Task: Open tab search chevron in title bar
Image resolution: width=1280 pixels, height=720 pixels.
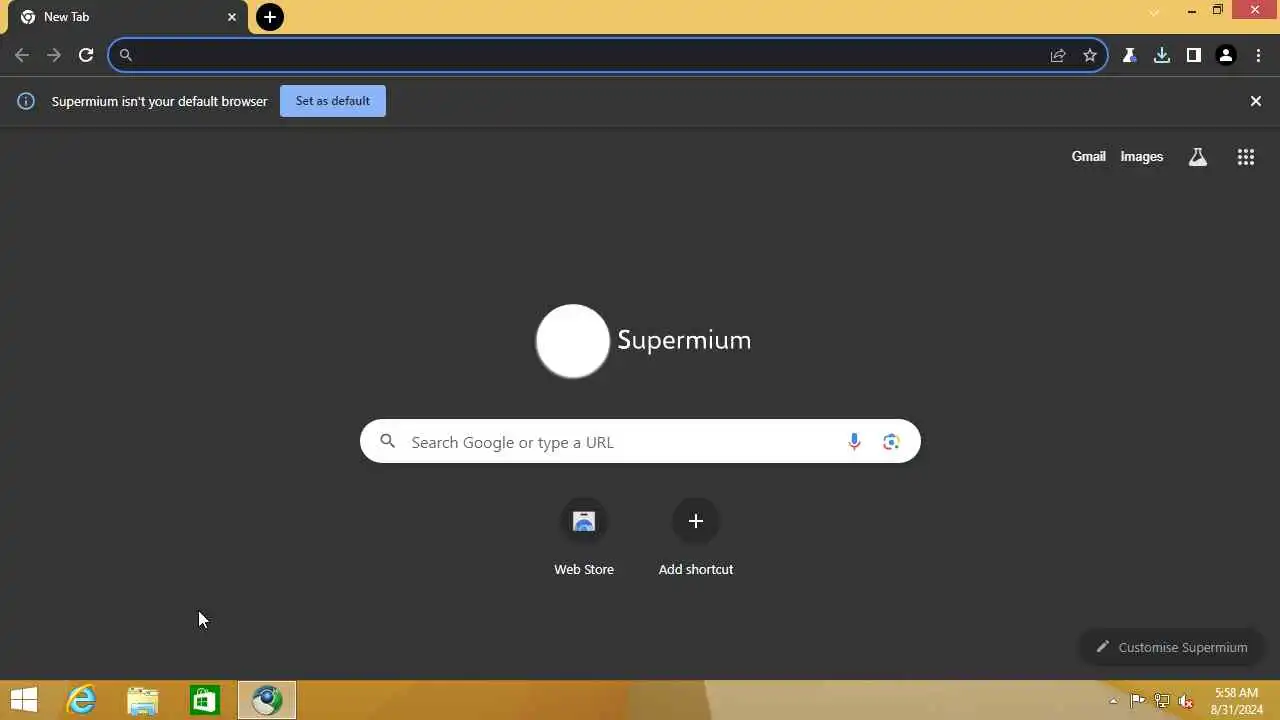Action: (1154, 12)
